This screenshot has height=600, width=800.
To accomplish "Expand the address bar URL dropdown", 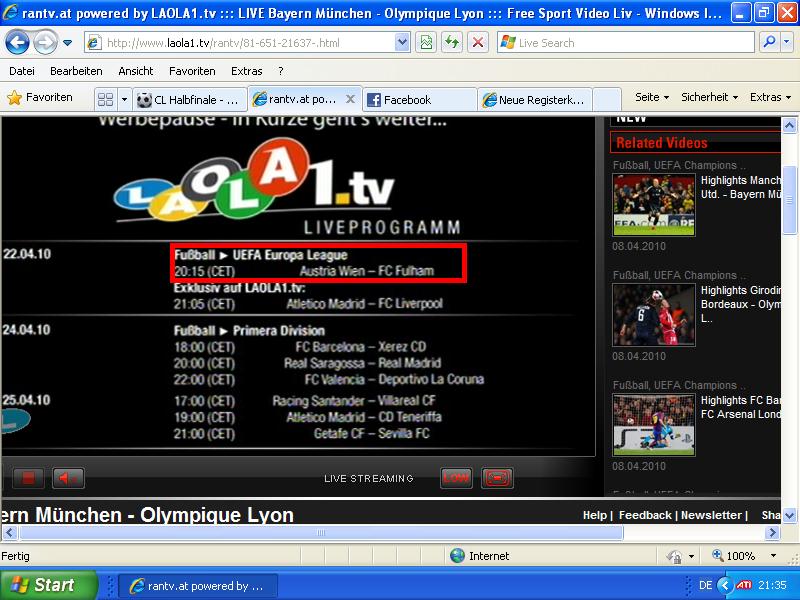I will 402,43.
